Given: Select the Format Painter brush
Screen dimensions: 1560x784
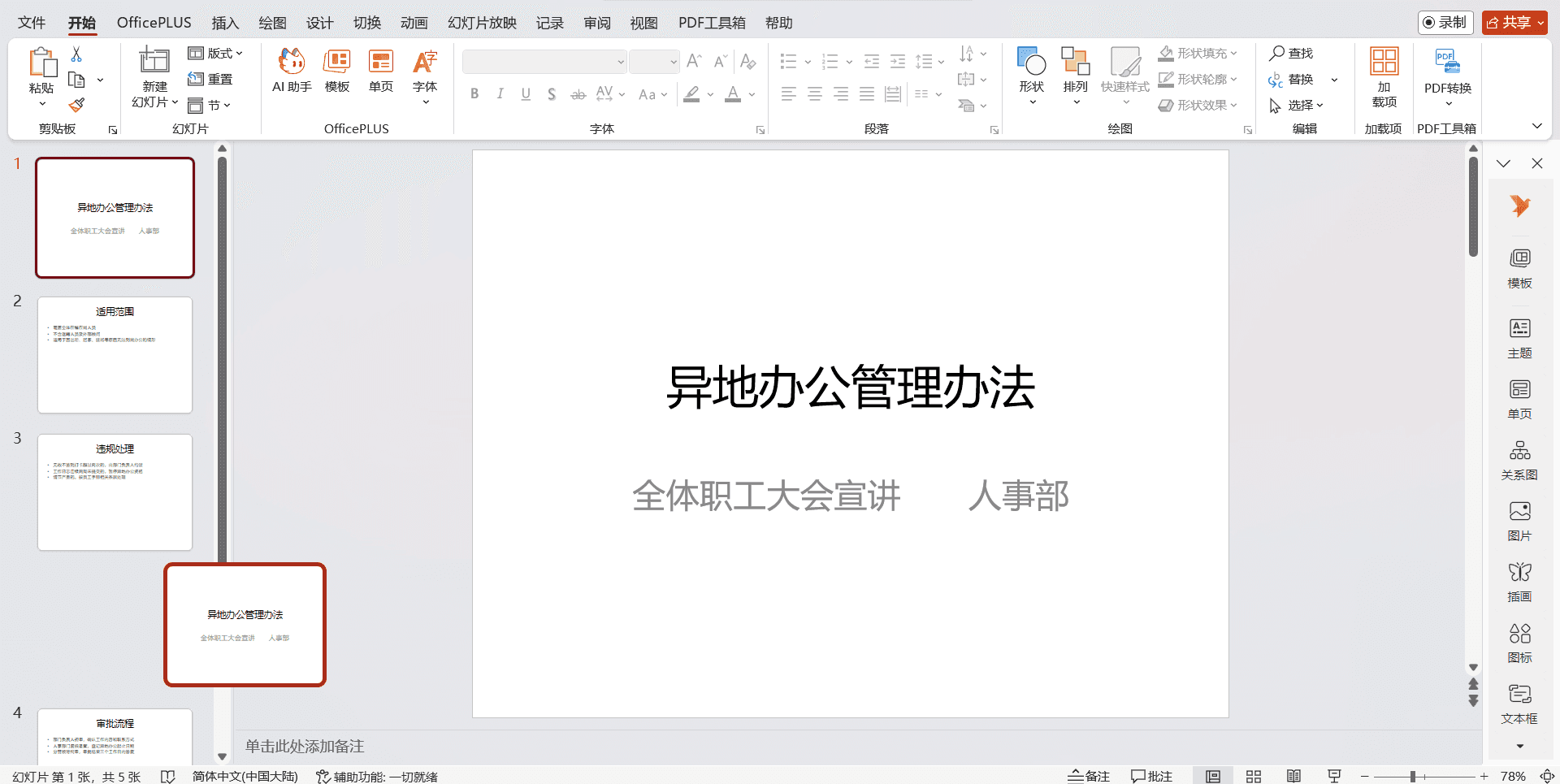Looking at the screenshot, I should pyautogui.click(x=76, y=105).
